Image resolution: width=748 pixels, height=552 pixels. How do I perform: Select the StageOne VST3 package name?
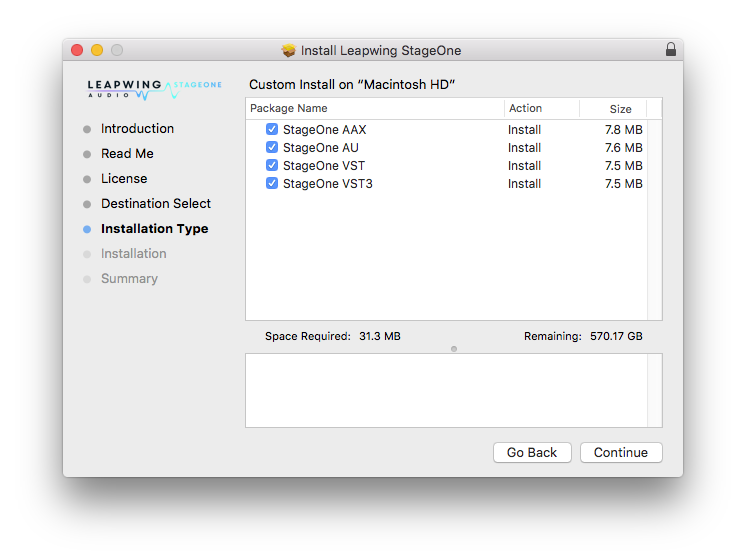point(328,184)
